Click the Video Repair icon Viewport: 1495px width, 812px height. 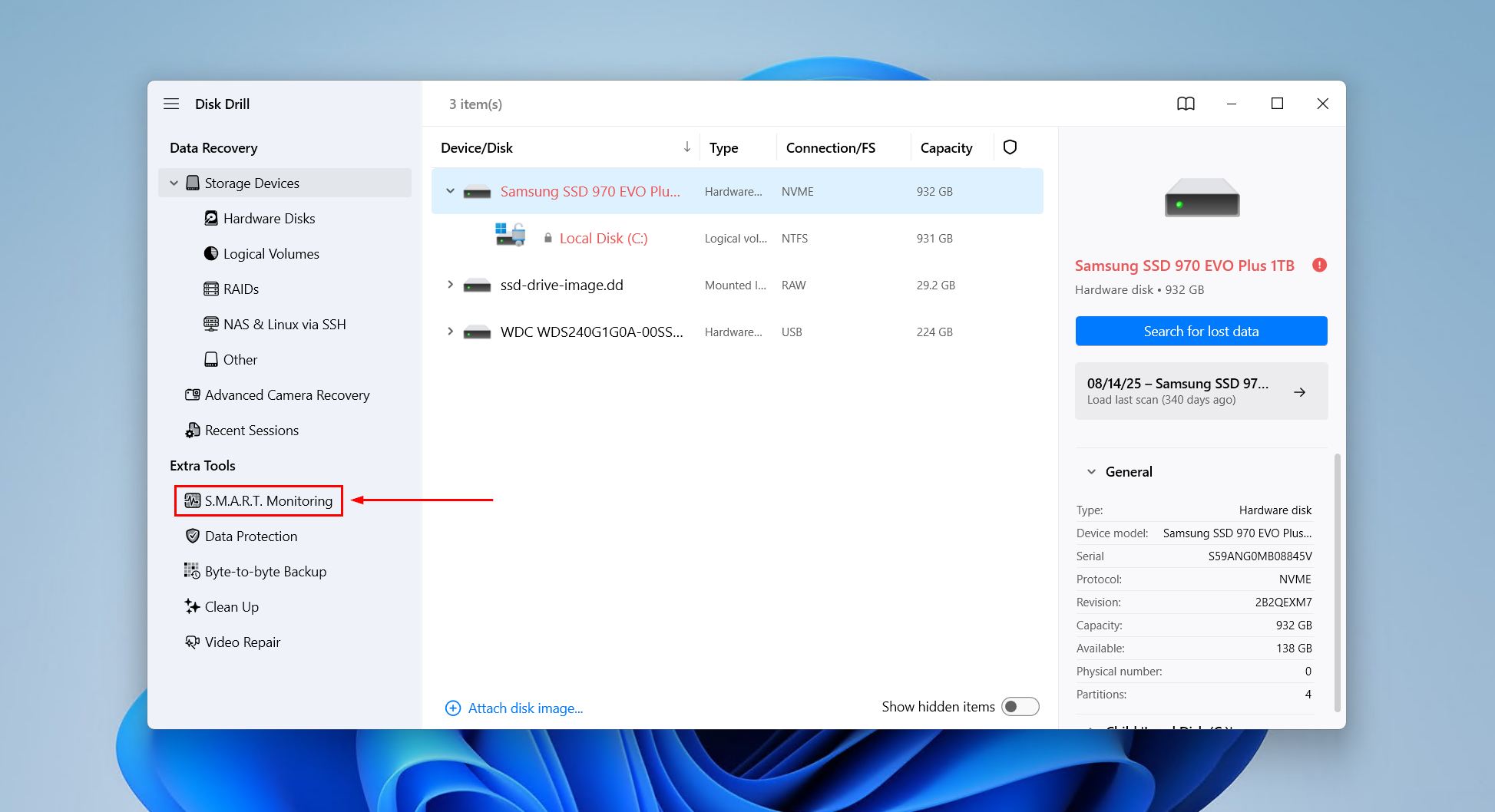tap(193, 642)
